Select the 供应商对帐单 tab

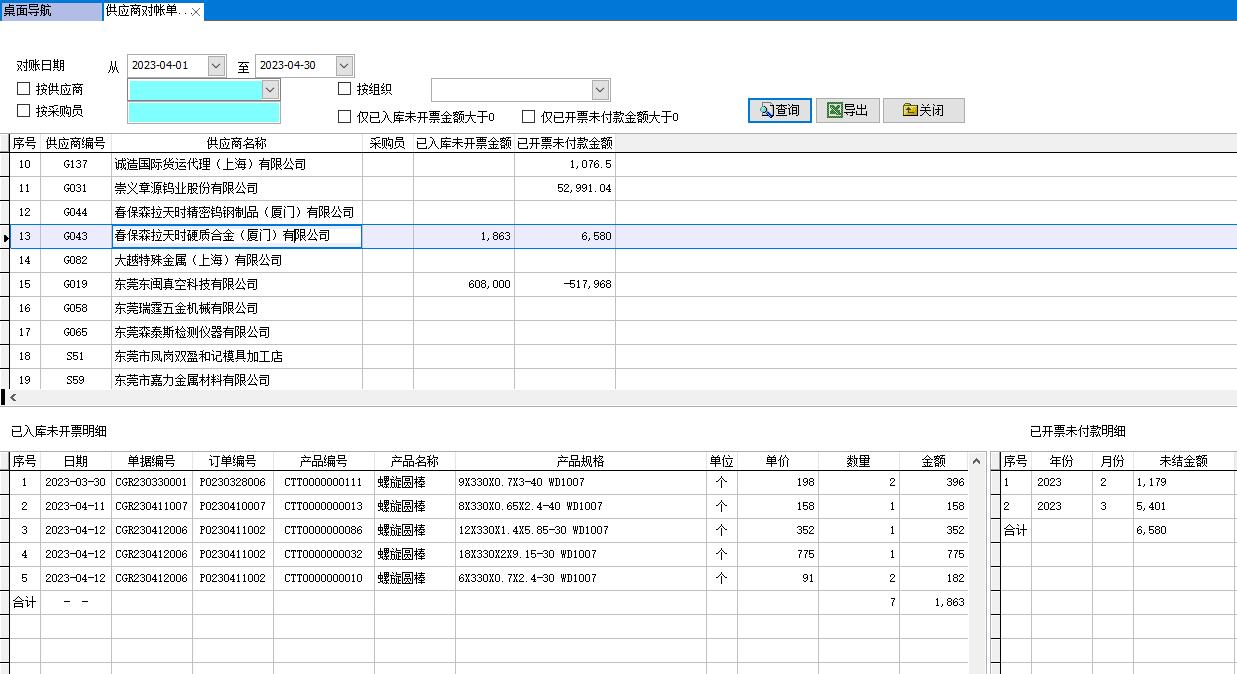pyautogui.click(x=138, y=12)
